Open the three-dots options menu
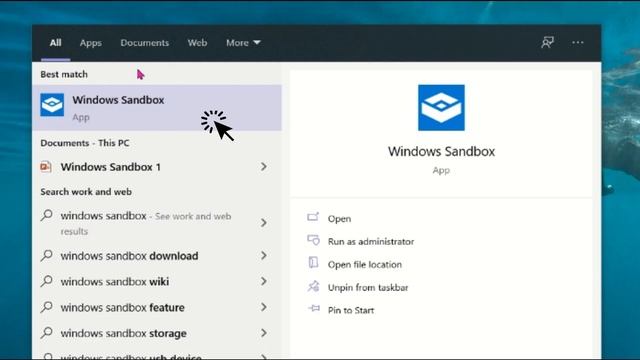 [x=578, y=42]
